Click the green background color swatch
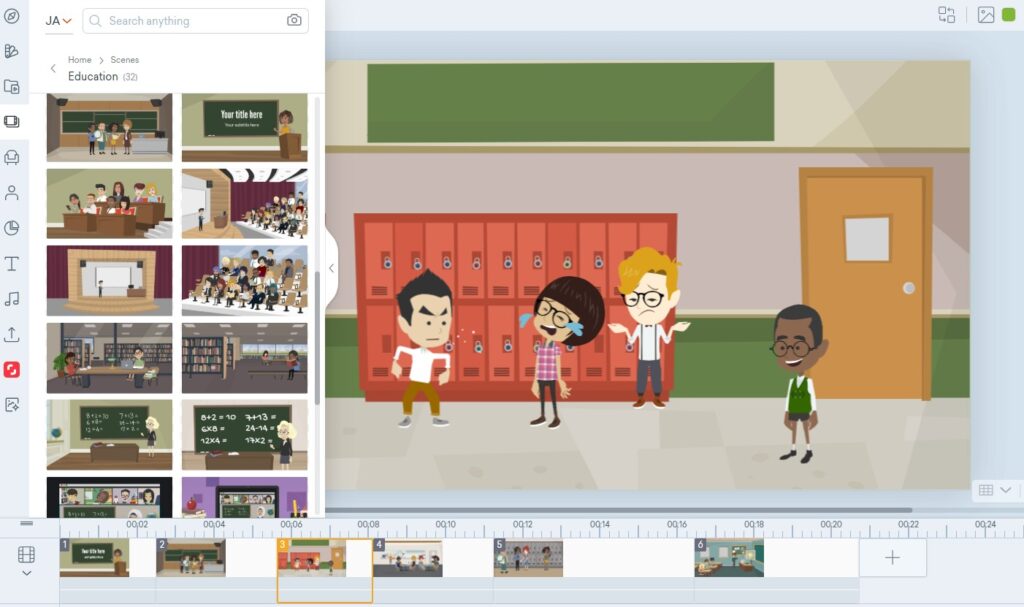1024x607 pixels. tap(1008, 15)
